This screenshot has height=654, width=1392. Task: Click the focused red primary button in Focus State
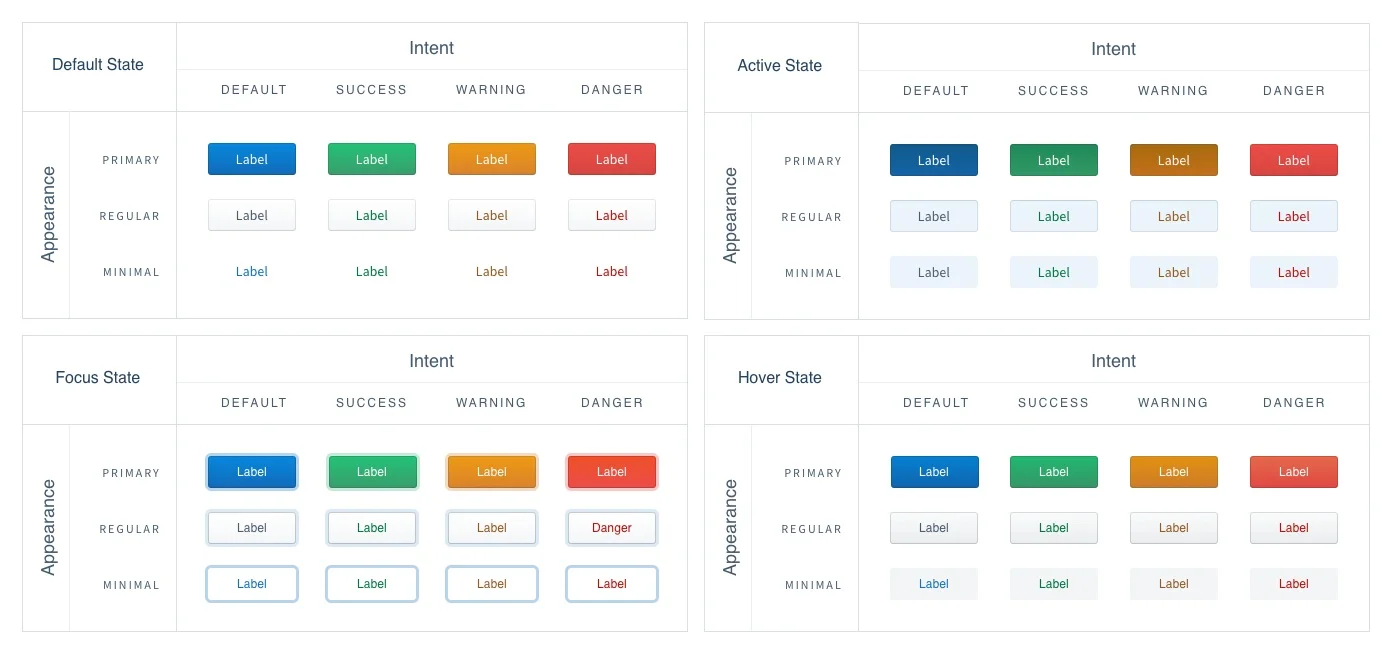click(x=612, y=472)
